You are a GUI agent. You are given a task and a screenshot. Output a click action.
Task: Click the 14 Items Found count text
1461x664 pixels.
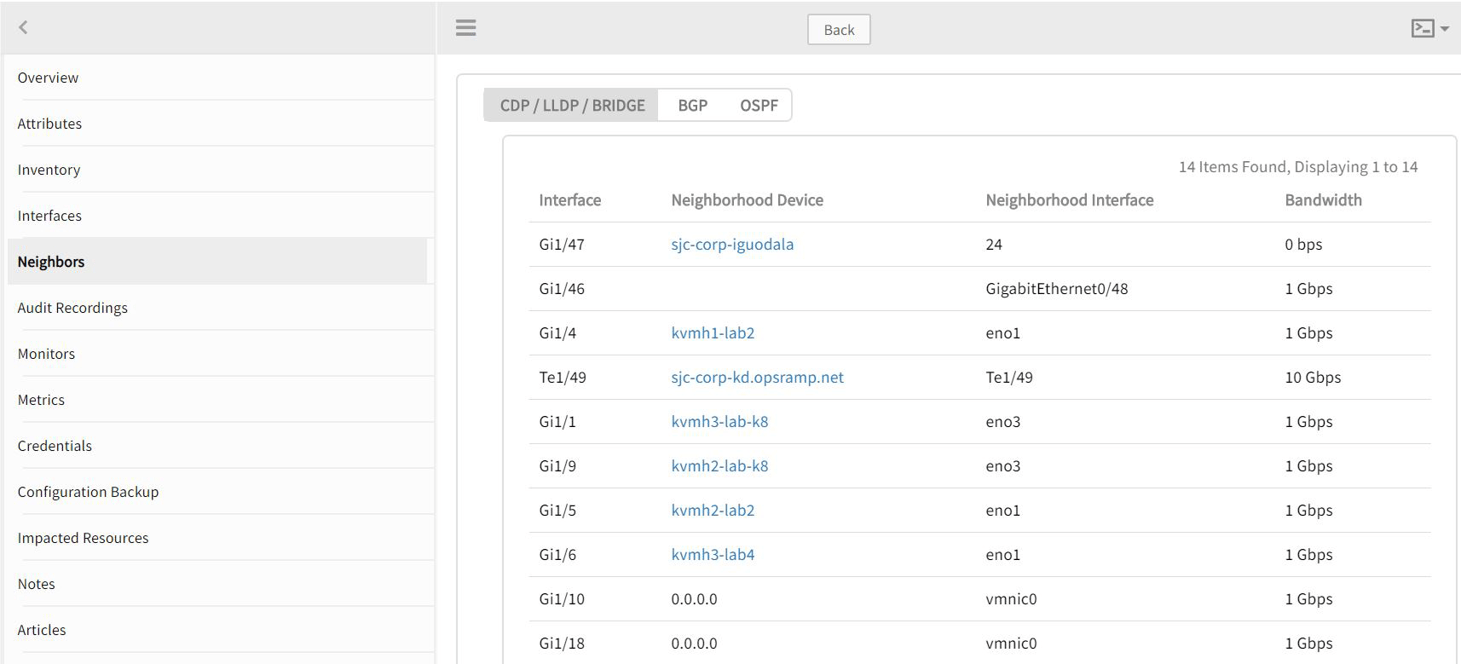pyautogui.click(x=1298, y=167)
